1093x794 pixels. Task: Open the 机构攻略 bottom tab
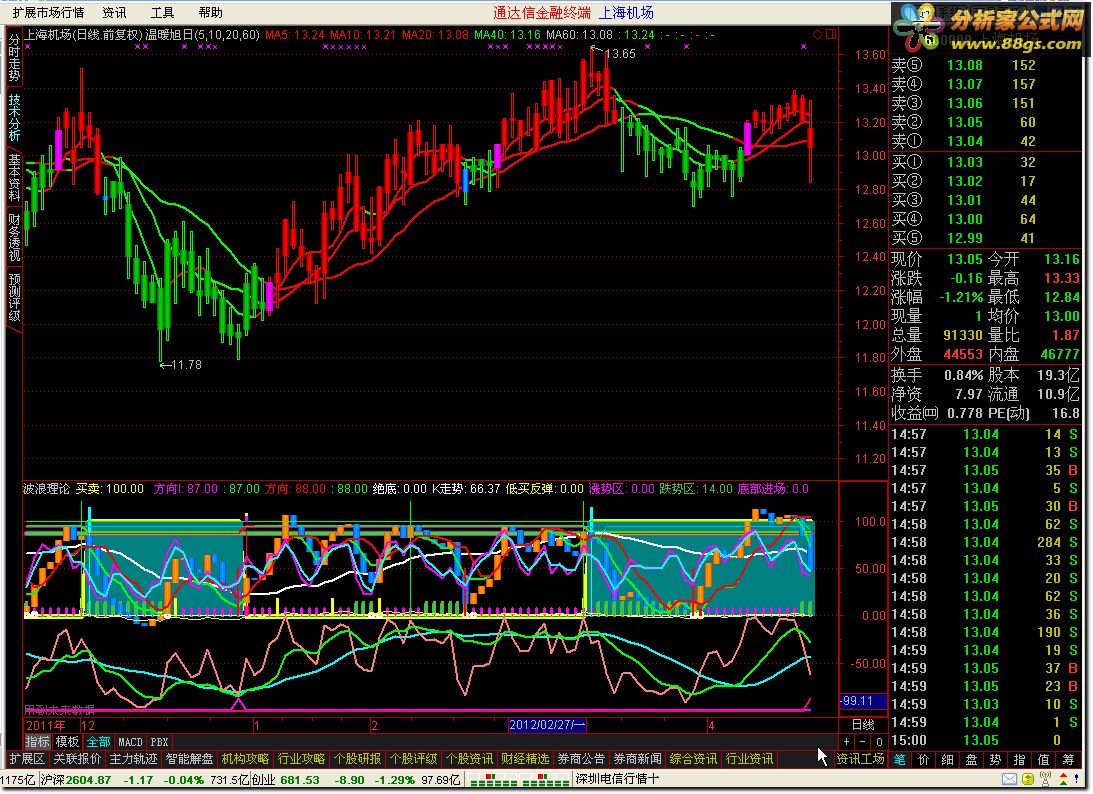245,758
